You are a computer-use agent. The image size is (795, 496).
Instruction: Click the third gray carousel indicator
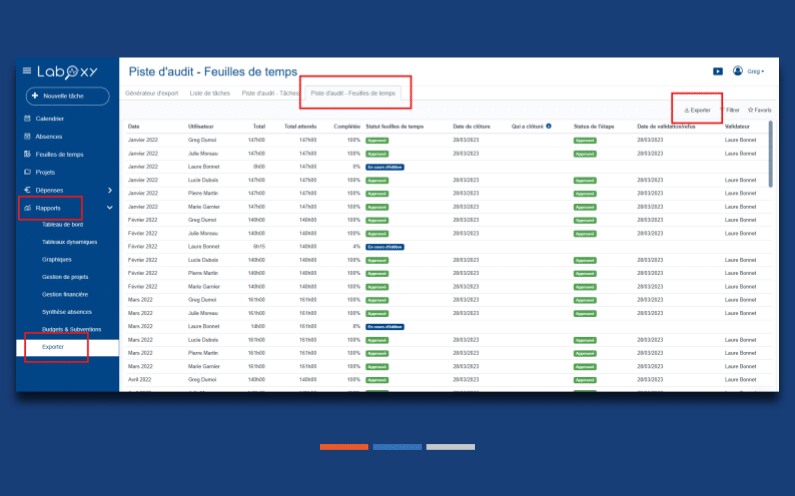[x=450, y=447]
